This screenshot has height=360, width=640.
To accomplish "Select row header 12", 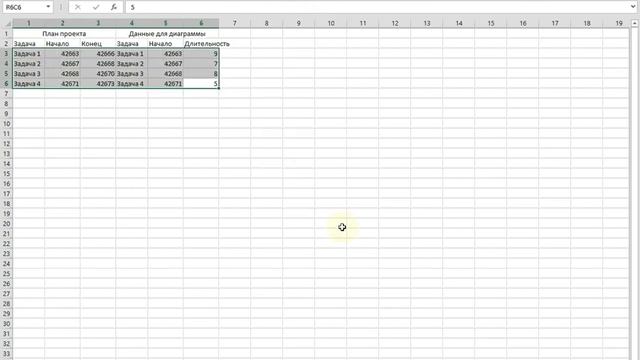I will click(6, 144).
